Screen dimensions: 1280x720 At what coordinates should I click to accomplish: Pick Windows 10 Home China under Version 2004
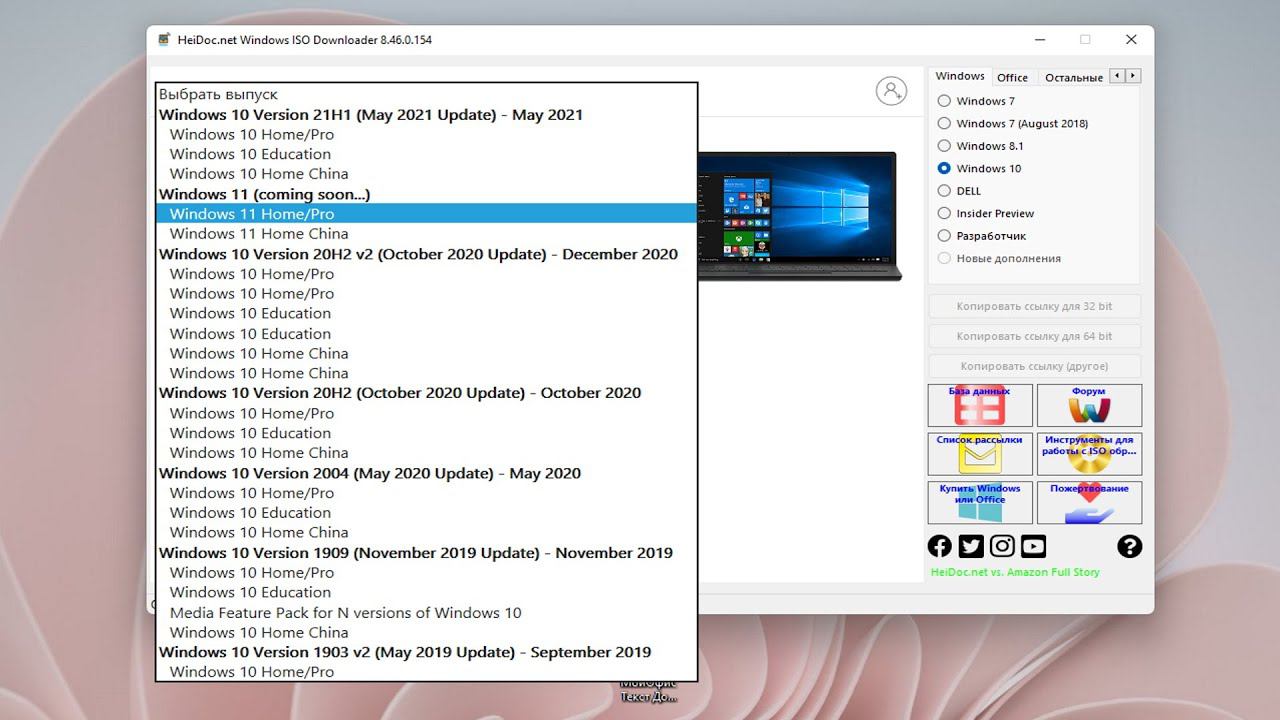[426, 532]
